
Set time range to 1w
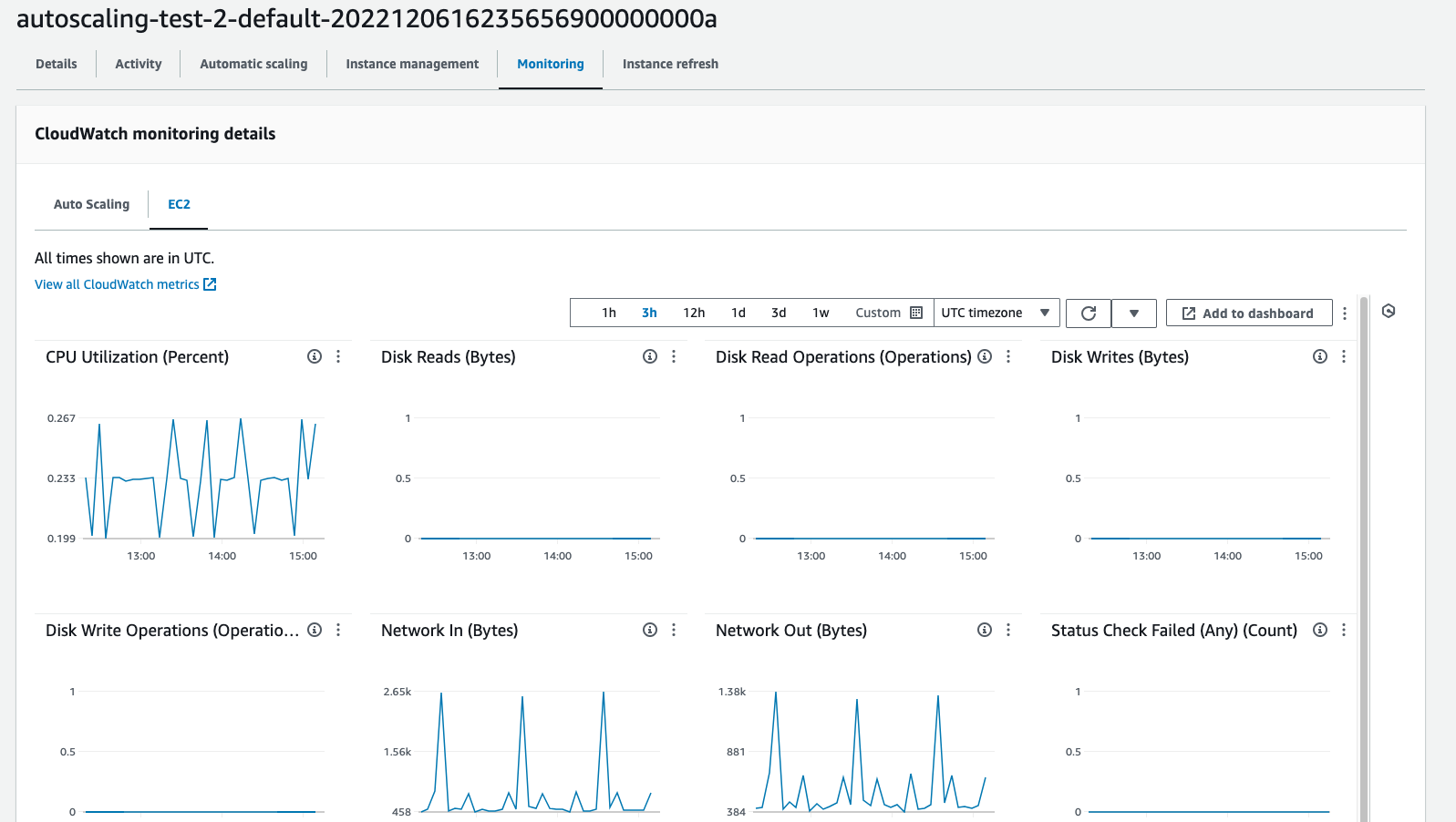(x=821, y=313)
